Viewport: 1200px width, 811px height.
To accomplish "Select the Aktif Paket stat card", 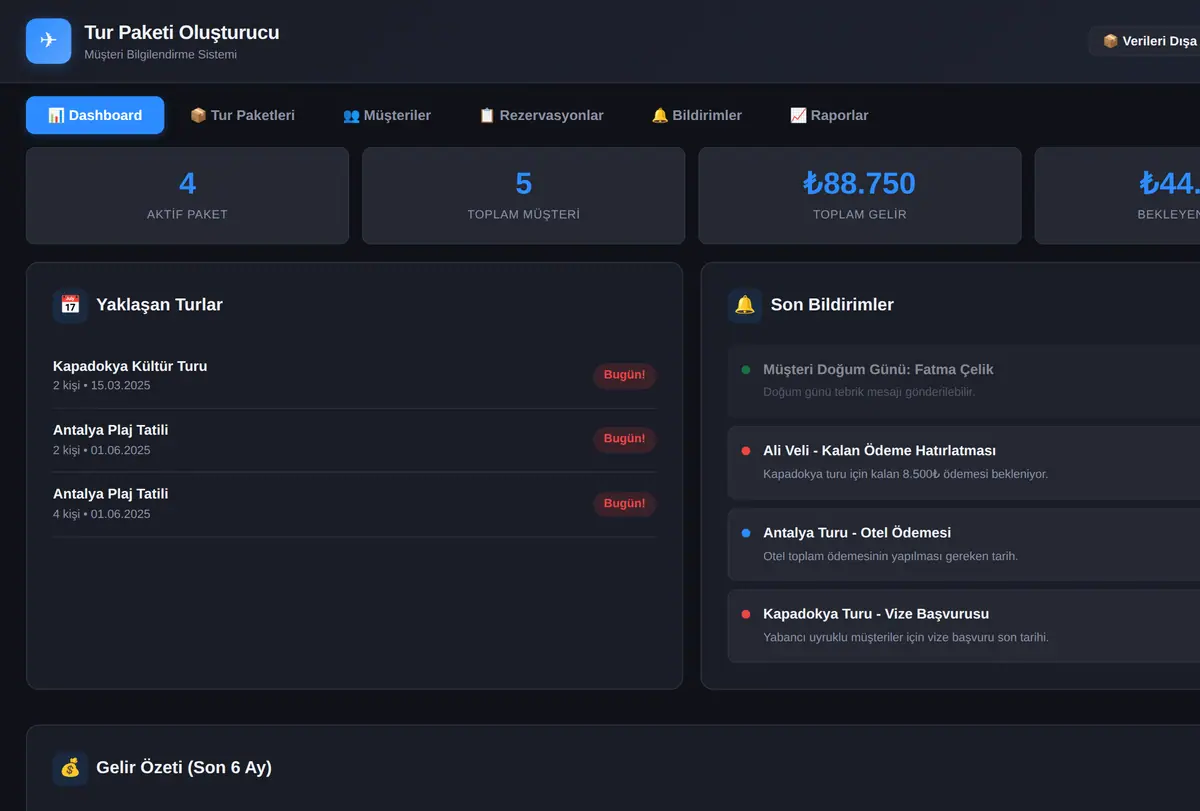I will click(187, 196).
